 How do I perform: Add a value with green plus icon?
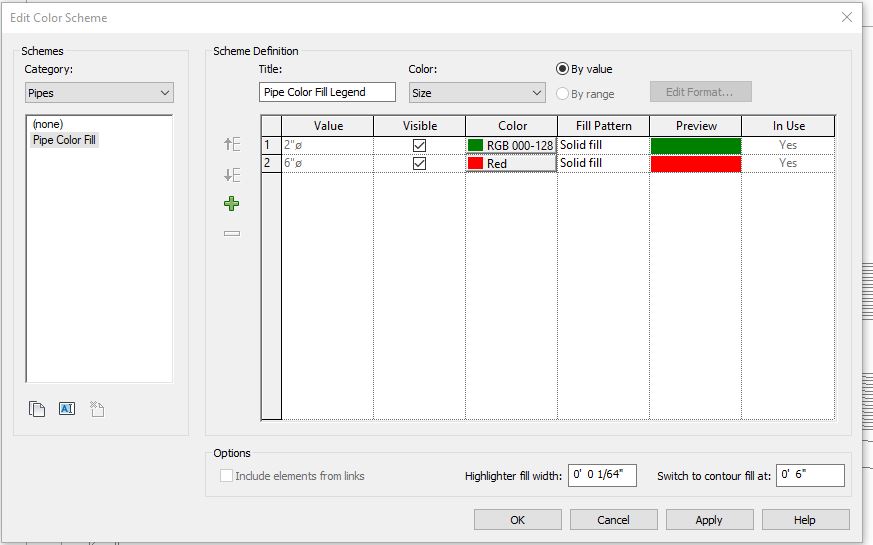pyautogui.click(x=232, y=204)
